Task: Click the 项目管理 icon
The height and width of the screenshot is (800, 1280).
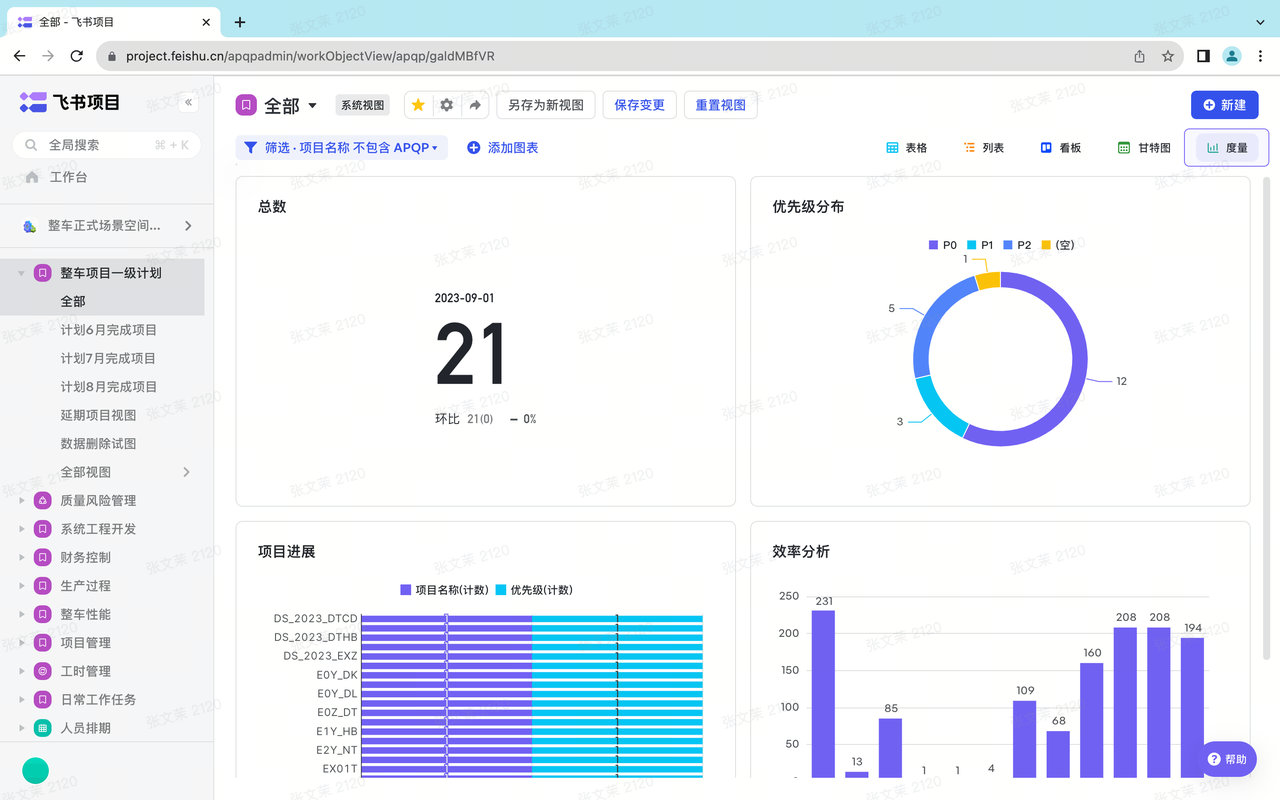Action: click(x=42, y=643)
